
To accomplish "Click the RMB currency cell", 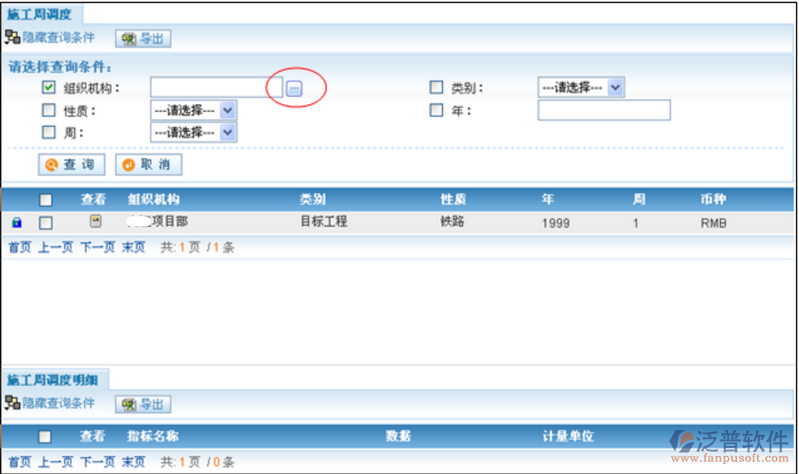I will coord(713,223).
